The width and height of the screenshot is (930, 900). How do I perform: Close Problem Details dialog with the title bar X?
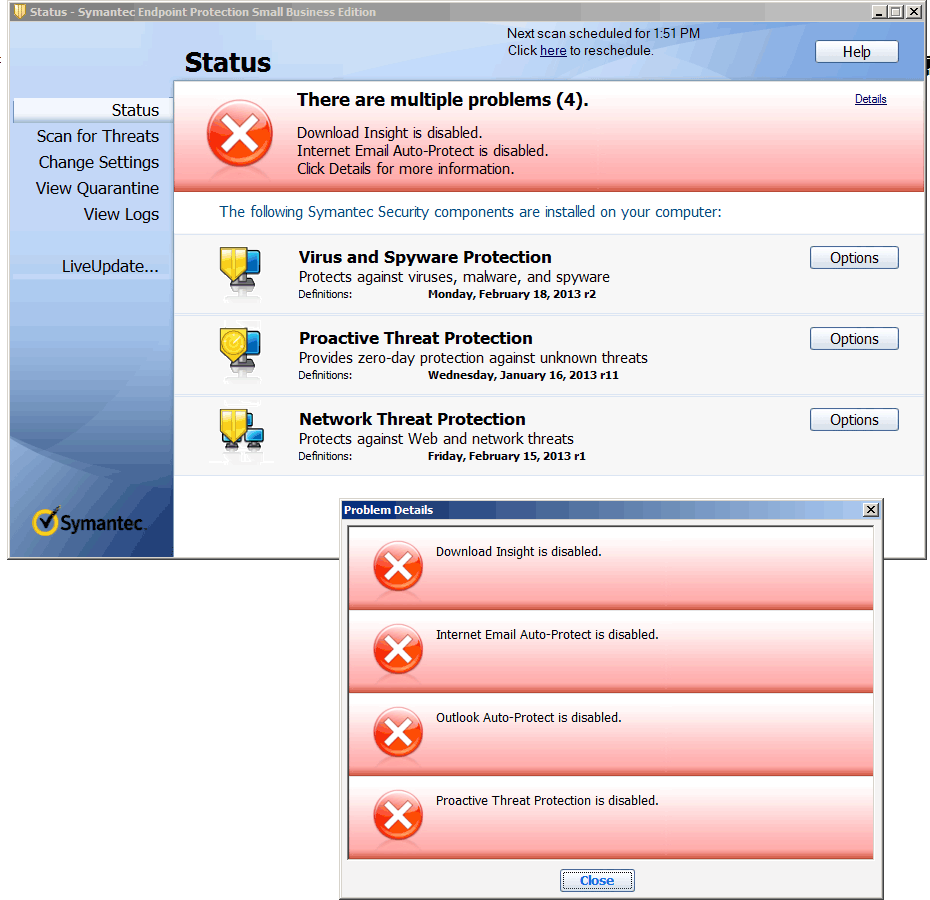[x=870, y=510]
